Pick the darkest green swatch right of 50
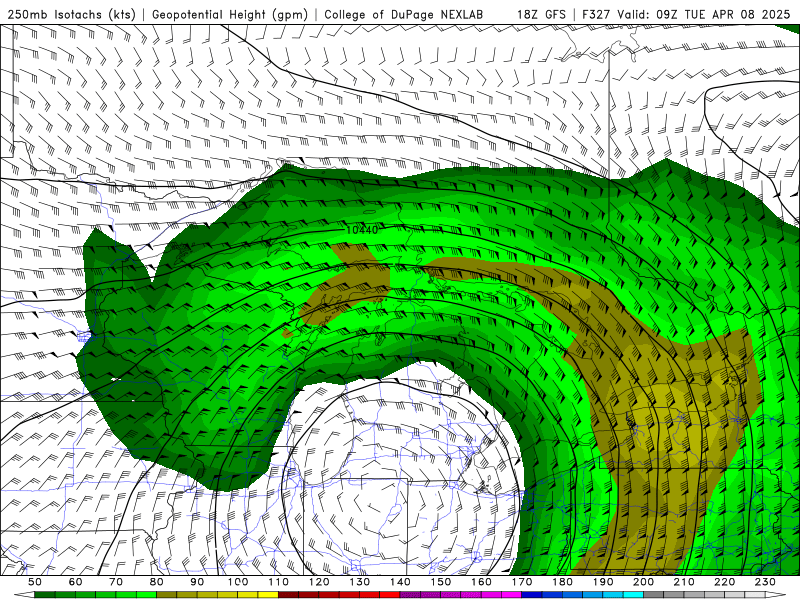800x600 pixels. (45, 595)
